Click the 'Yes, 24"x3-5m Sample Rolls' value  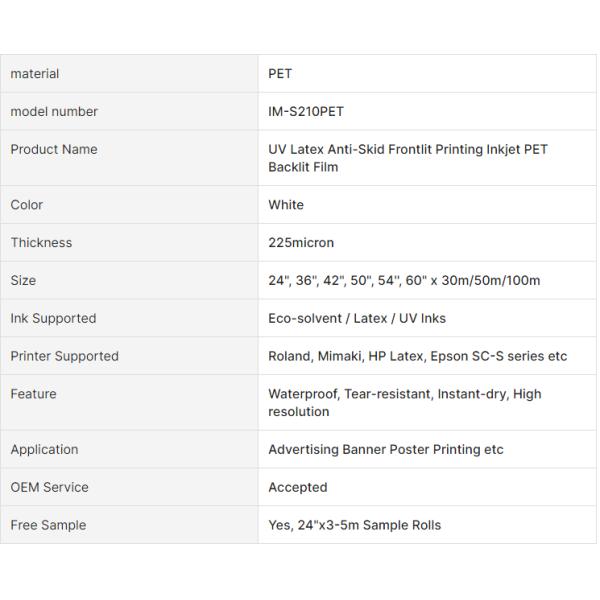click(354, 526)
